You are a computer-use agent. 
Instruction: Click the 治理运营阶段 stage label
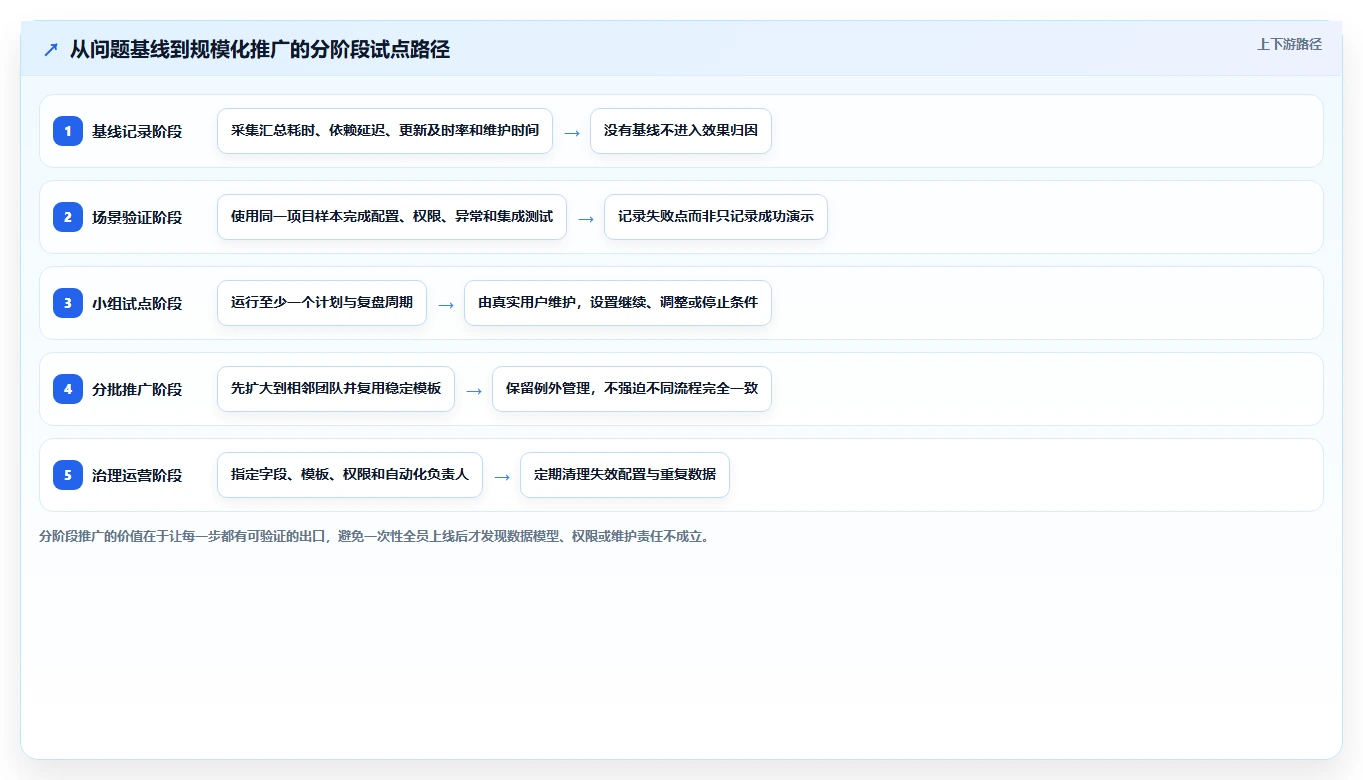(x=137, y=475)
